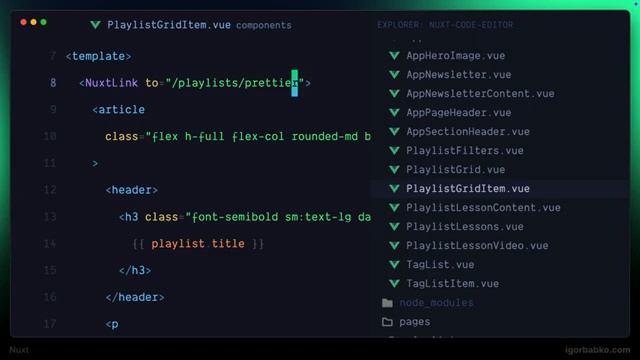Open PlaylistFilters.vue file
The height and width of the screenshot is (360, 640).
coord(464,151)
